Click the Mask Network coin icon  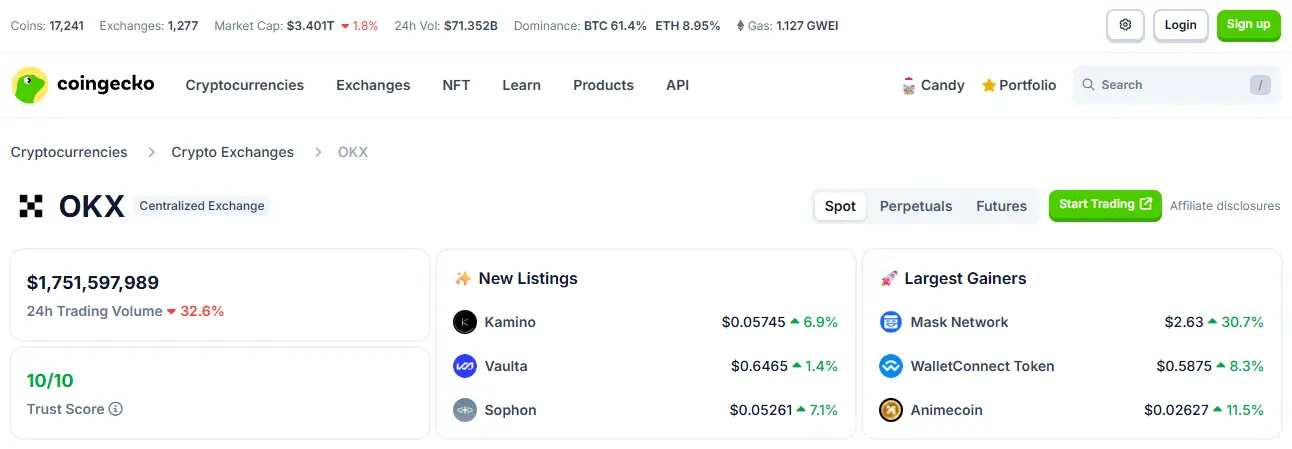coord(891,322)
